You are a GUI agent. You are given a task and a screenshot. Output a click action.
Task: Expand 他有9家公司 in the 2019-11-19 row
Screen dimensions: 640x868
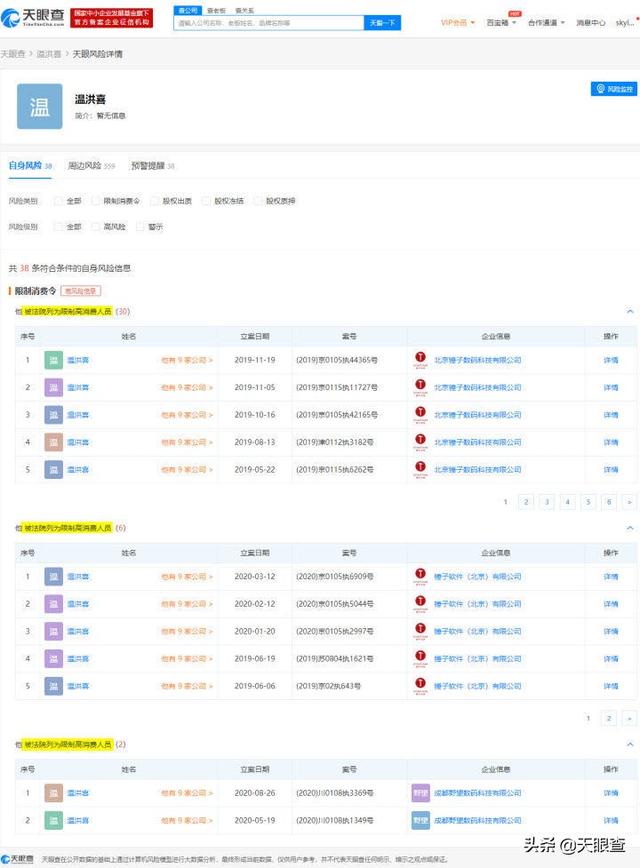[x=187, y=360]
